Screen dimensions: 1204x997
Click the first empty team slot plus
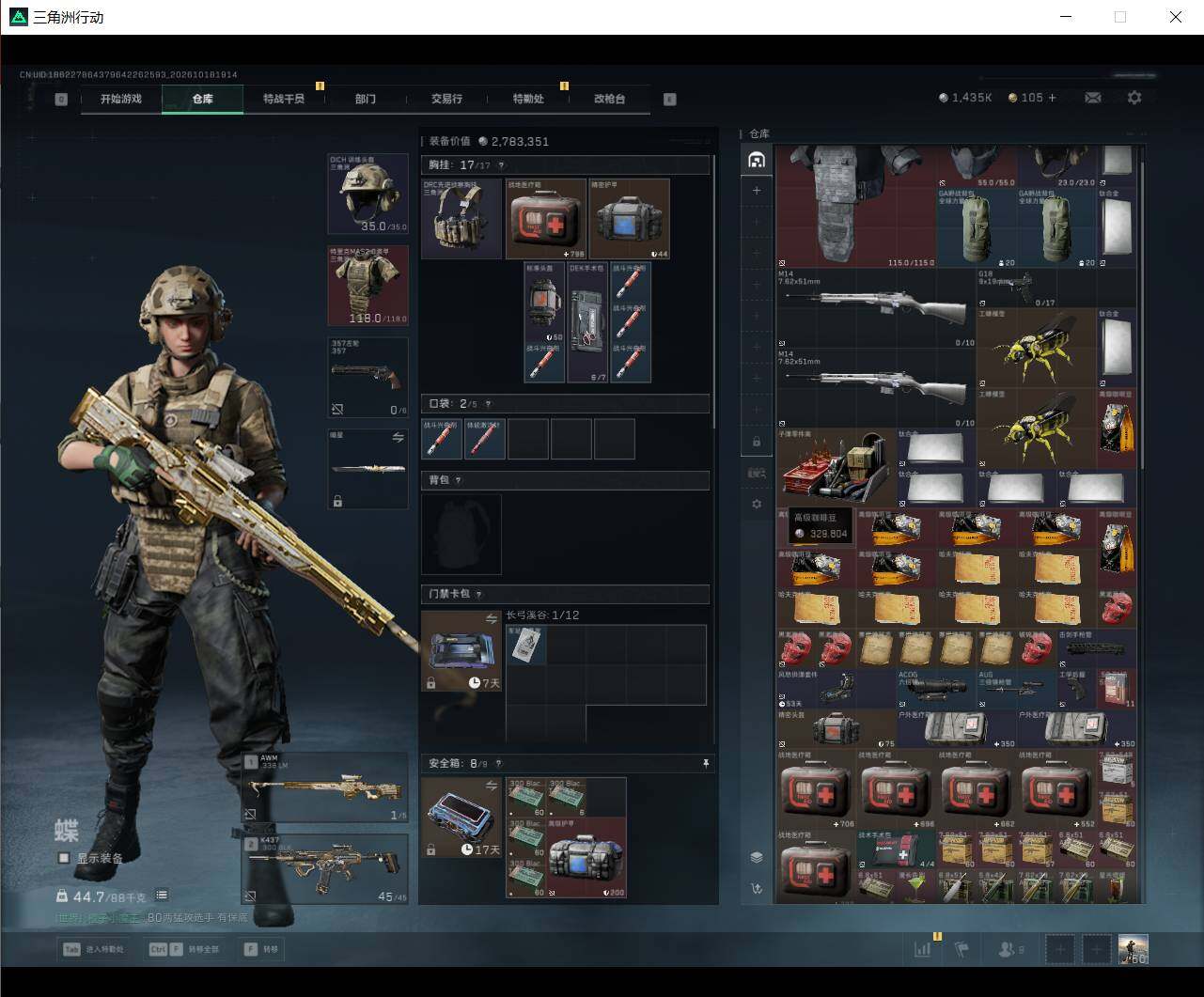point(1059,949)
